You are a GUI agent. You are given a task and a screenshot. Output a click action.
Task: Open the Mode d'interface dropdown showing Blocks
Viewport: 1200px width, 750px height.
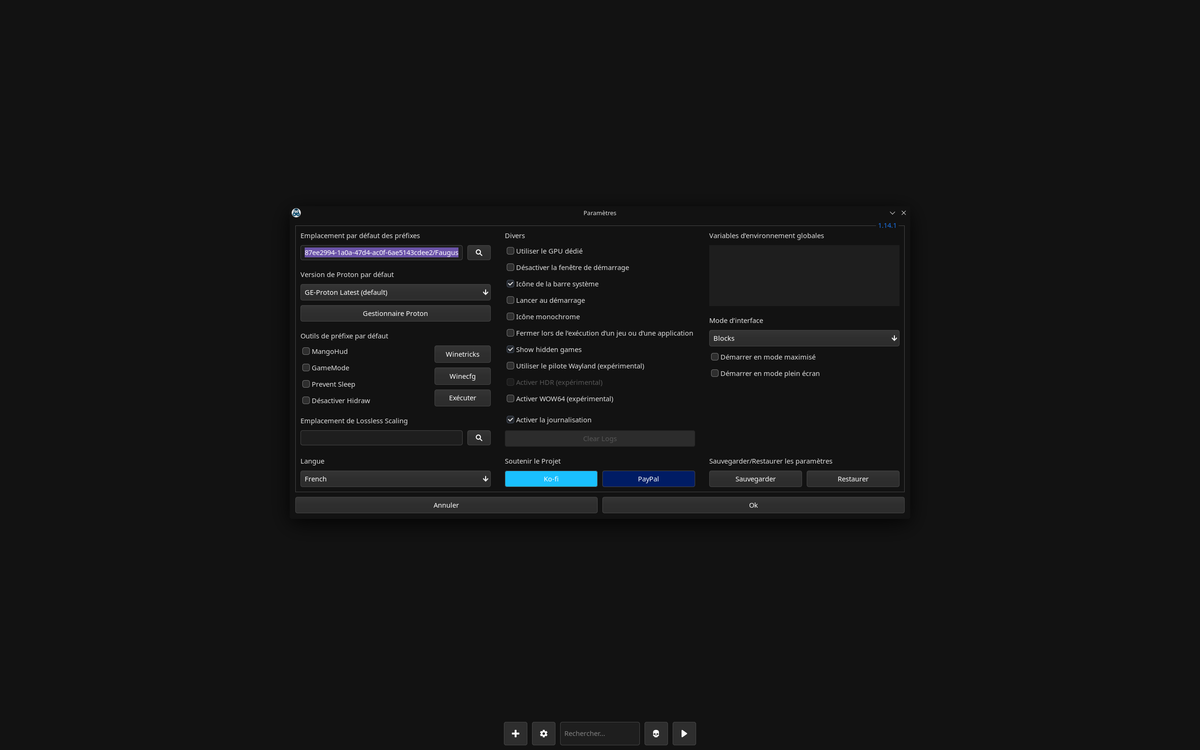tap(804, 338)
